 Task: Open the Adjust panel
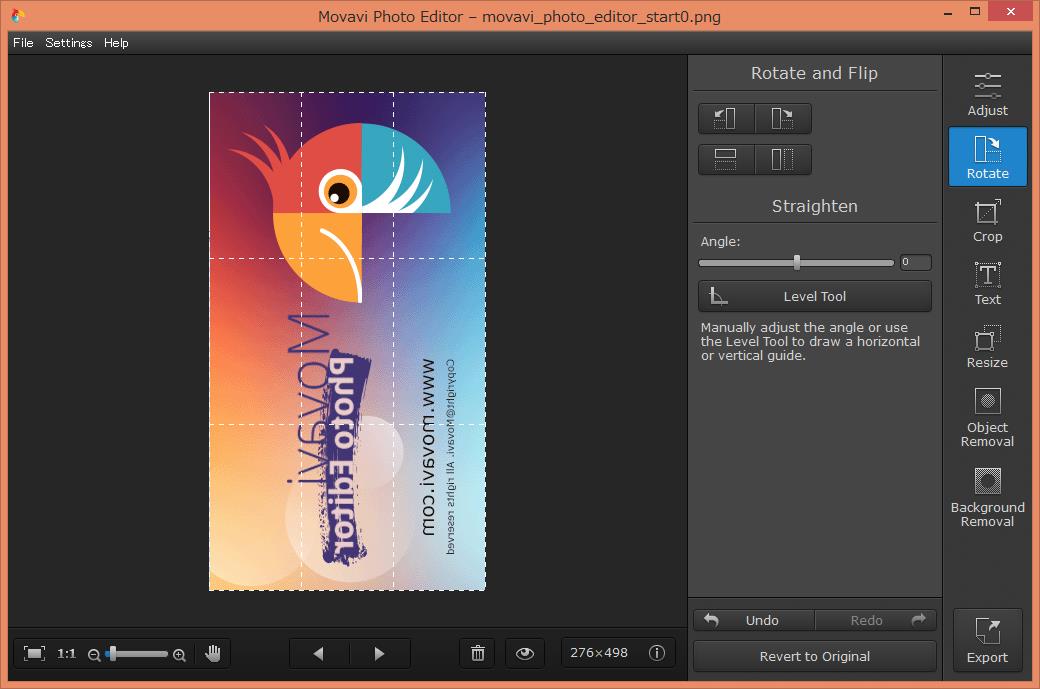point(988,95)
